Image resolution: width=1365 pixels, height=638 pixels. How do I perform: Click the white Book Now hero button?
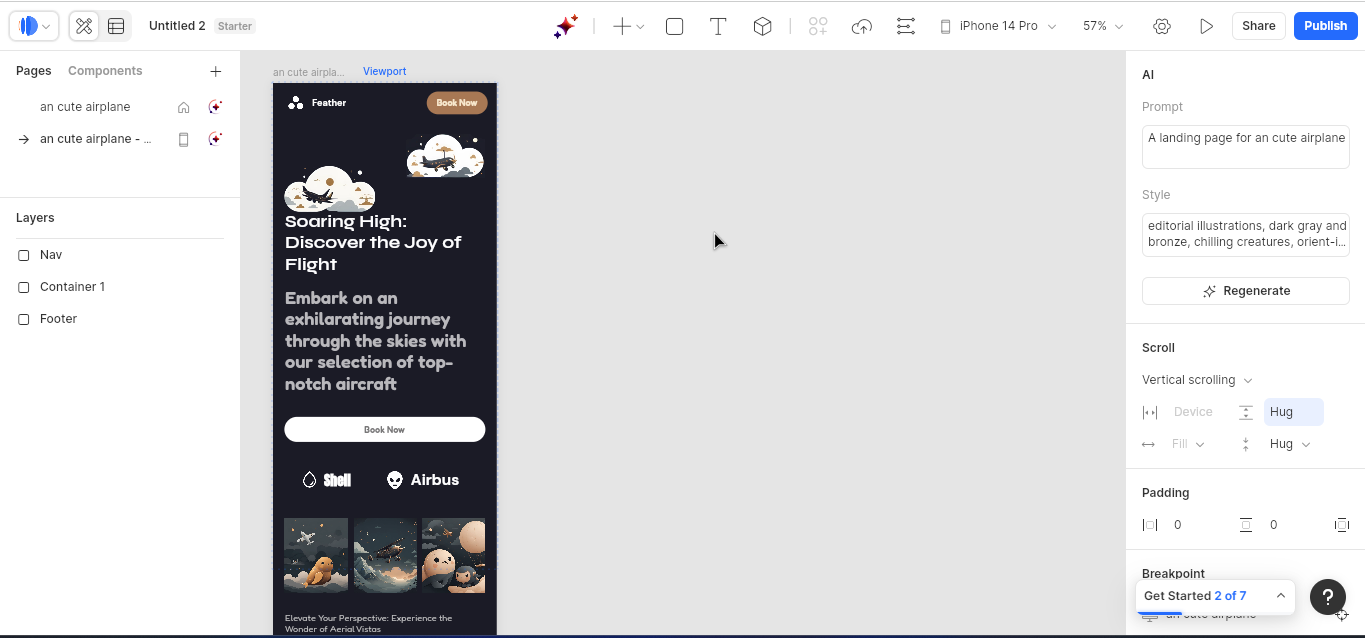coord(385,430)
